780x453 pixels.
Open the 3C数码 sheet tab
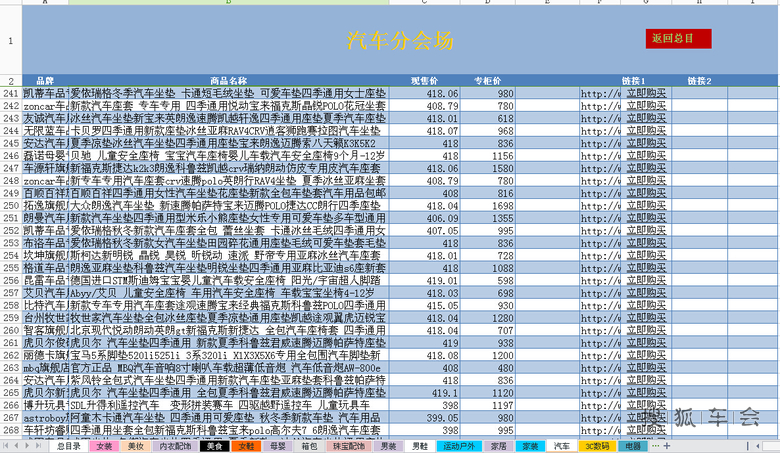[x=597, y=446]
